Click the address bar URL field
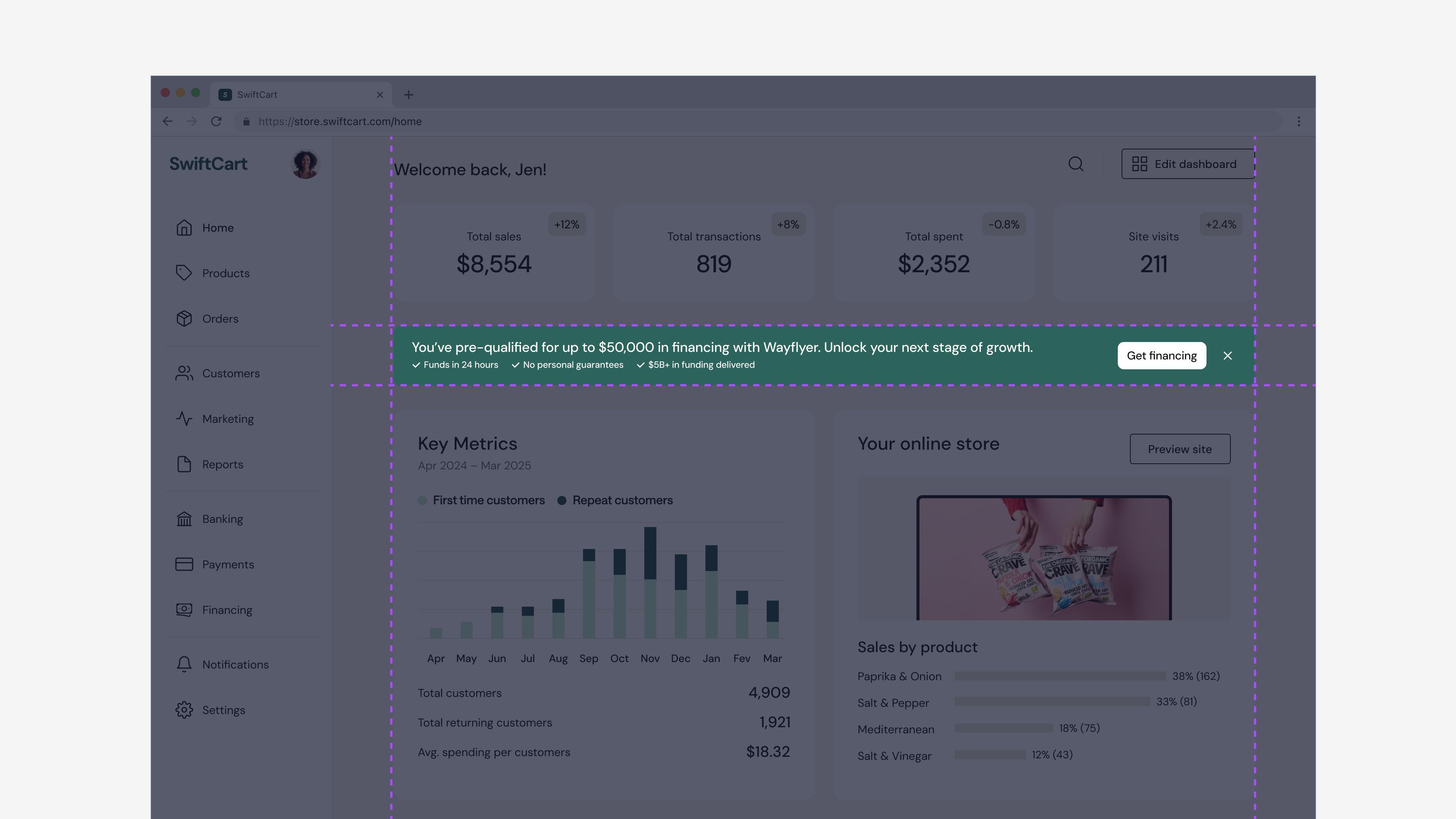The width and height of the screenshot is (1456, 819). coord(758,121)
